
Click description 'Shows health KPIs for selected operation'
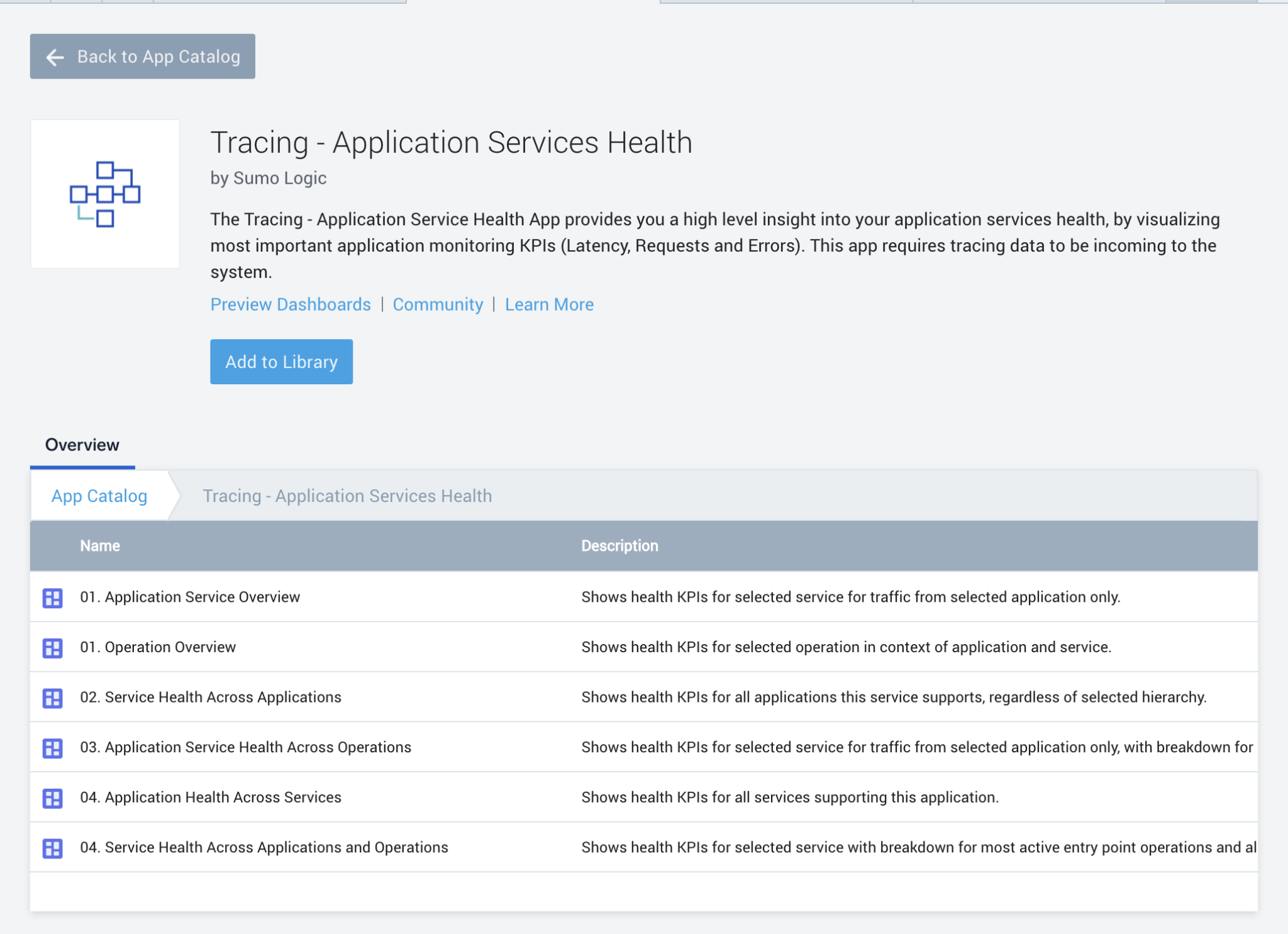[x=847, y=647]
